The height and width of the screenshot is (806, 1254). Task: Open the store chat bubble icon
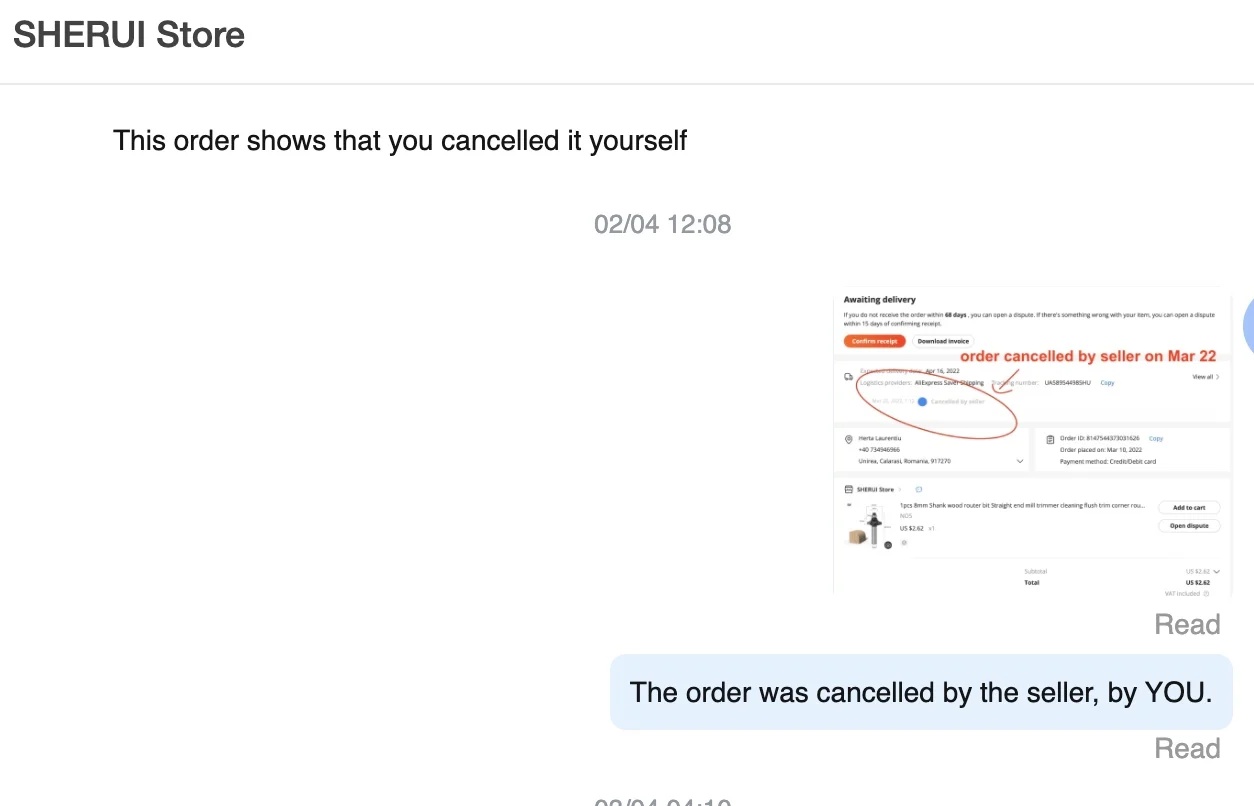click(x=919, y=490)
